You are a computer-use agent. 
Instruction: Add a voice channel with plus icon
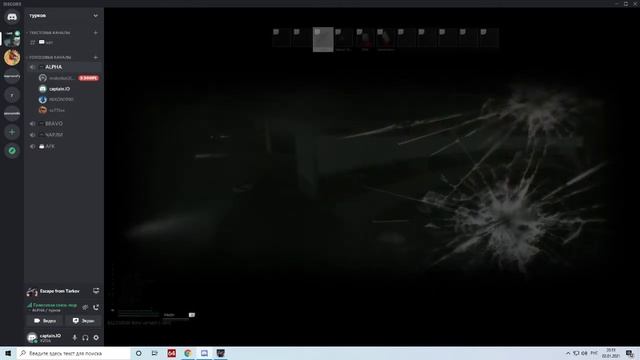click(x=96, y=58)
